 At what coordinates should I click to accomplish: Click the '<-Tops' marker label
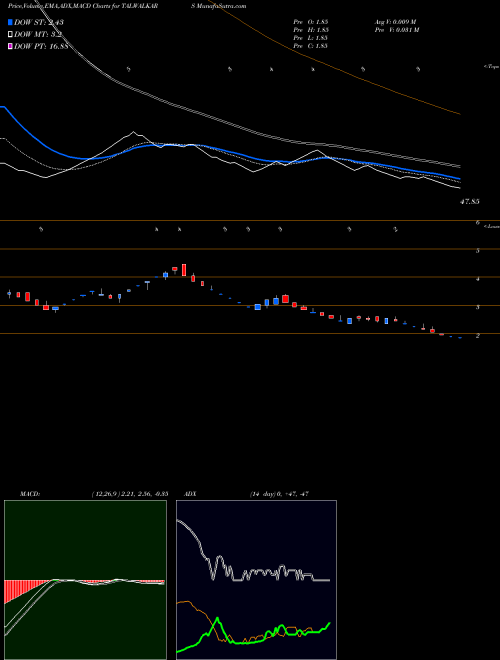pyautogui.click(x=491, y=67)
